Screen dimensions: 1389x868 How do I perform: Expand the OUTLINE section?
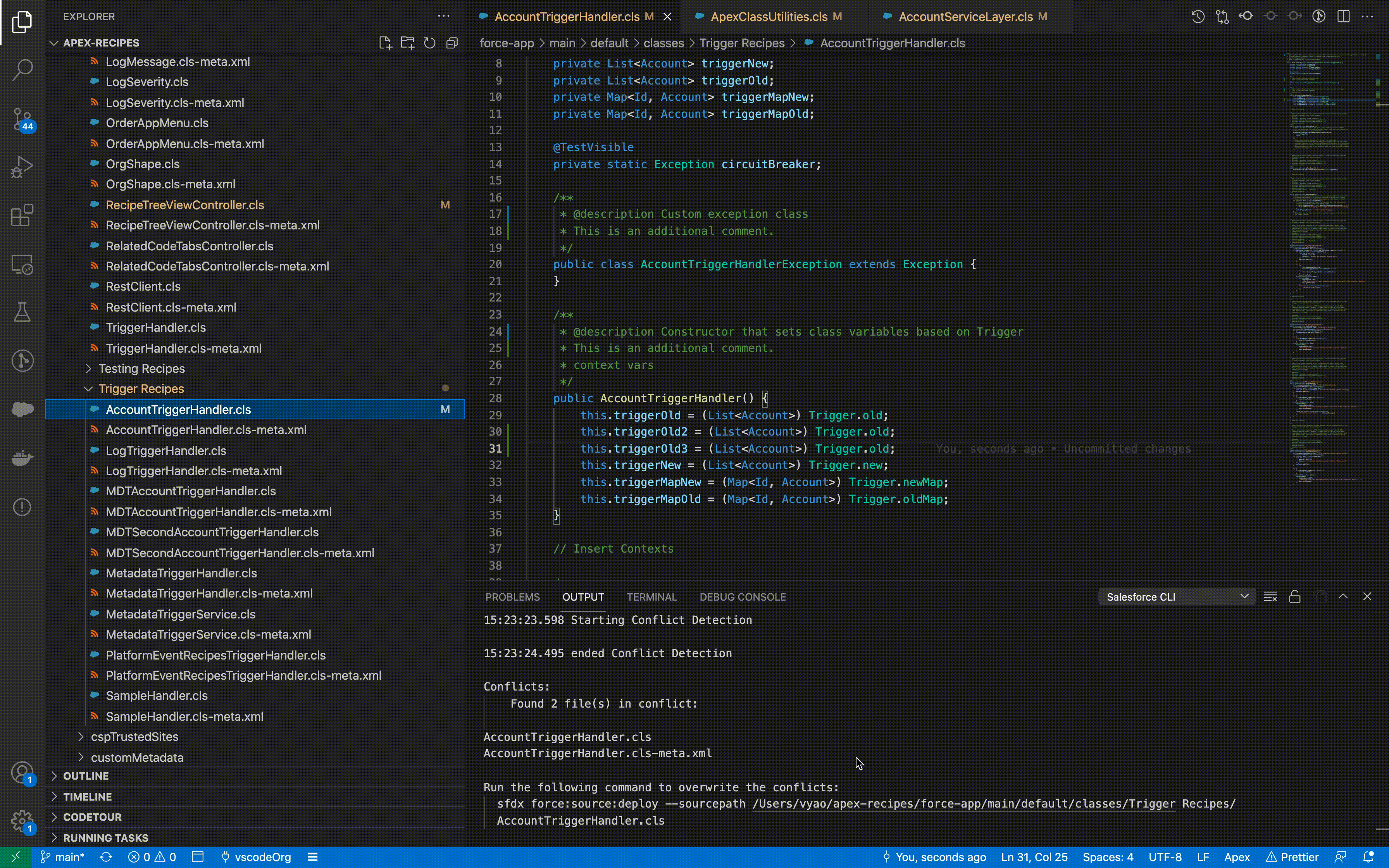(x=86, y=776)
